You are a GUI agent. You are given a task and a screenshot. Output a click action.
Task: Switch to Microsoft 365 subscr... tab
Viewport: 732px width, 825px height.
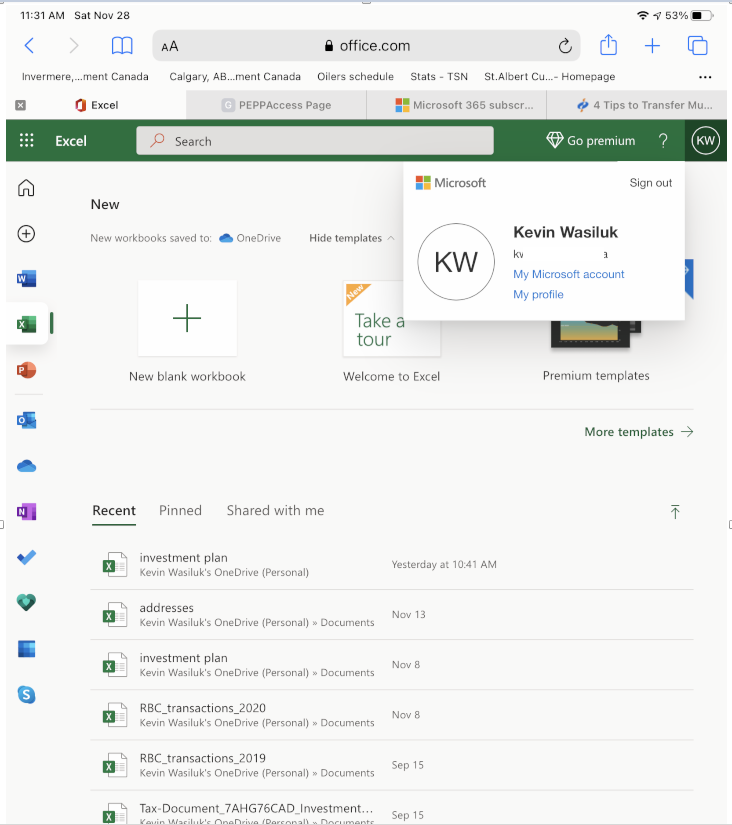click(x=464, y=105)
